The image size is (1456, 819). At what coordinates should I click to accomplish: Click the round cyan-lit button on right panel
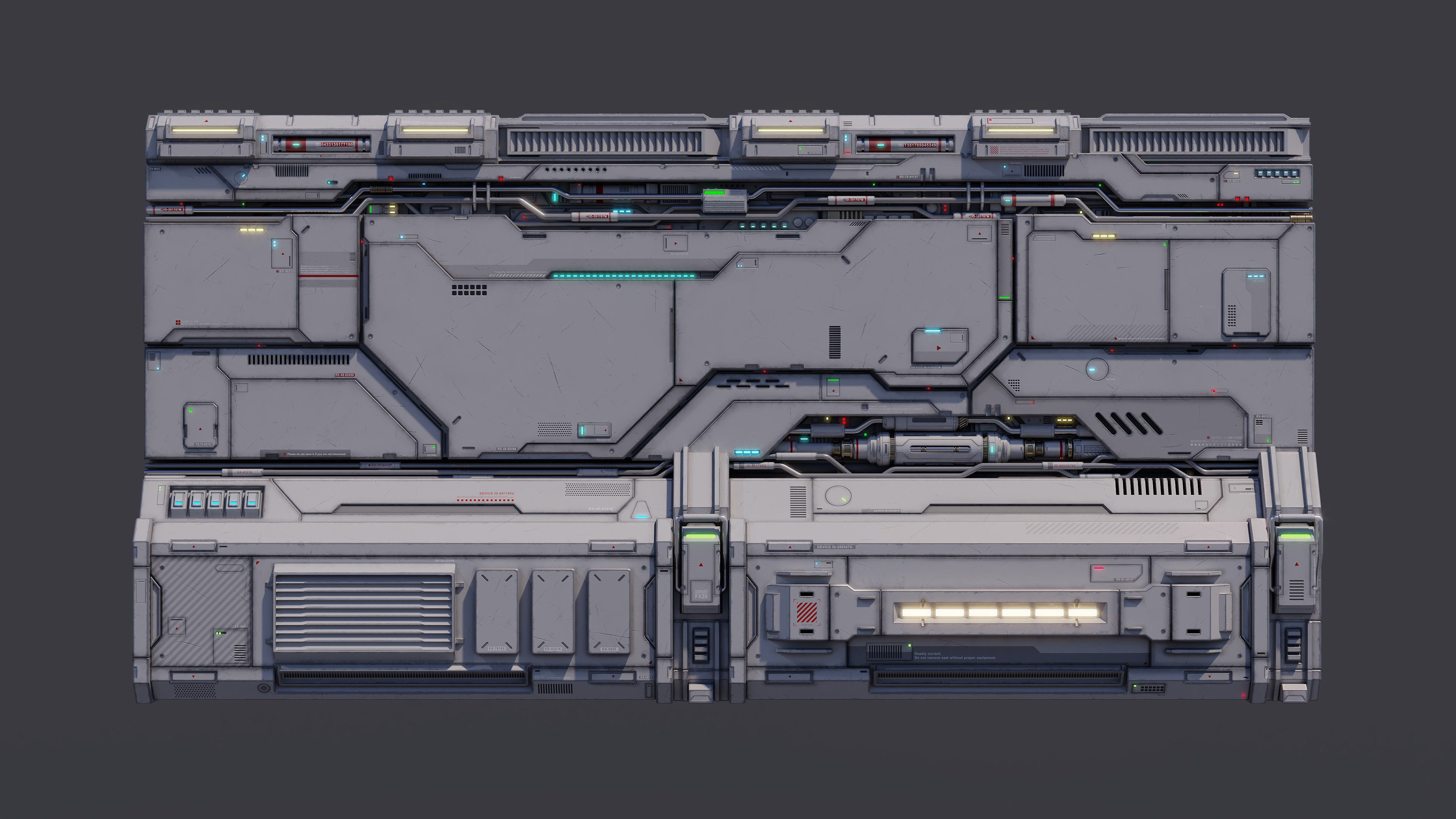pyautogui.click(x=1097, y=369)
